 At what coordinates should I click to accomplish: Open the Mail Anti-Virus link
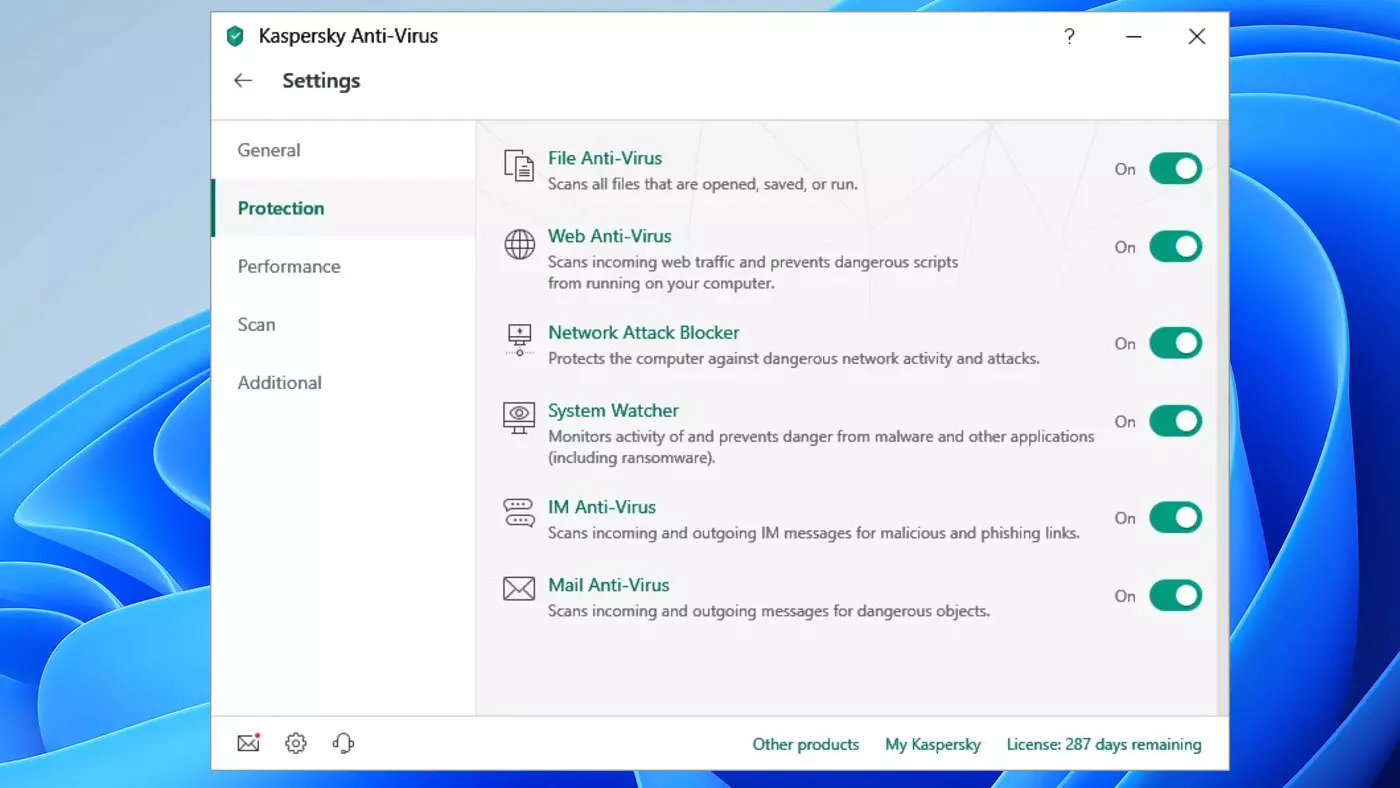point(609,585)
